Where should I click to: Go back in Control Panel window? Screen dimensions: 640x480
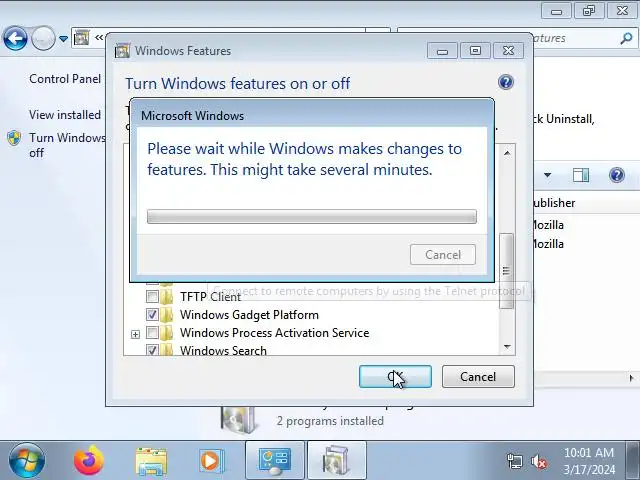tap(15, 38)
